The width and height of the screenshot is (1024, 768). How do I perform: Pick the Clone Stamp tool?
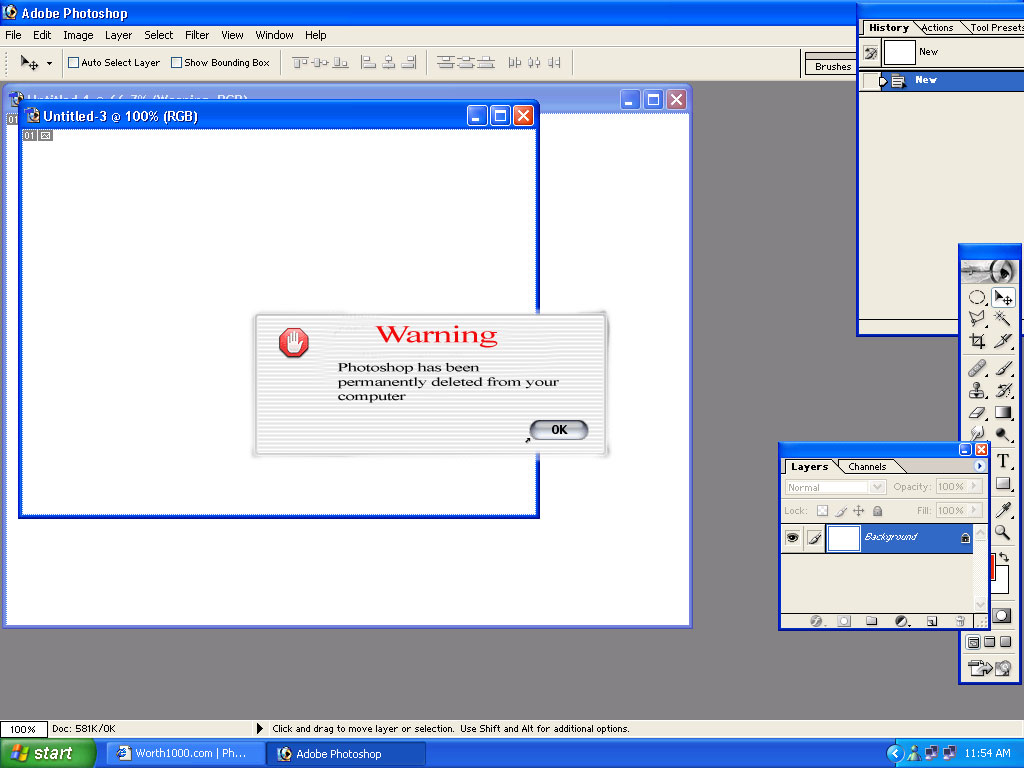[x=977, y=391]
